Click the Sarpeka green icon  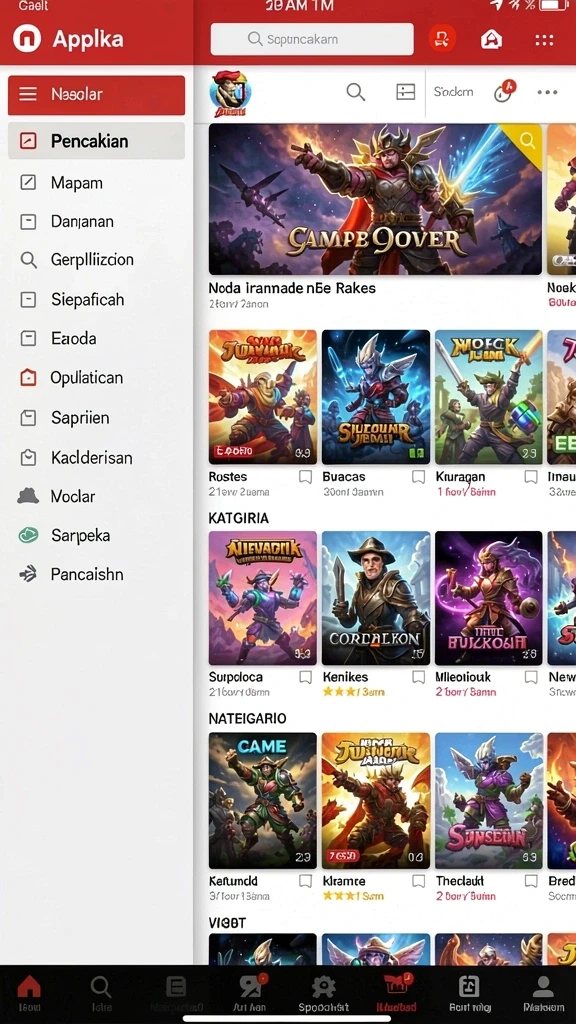(28, 536)
